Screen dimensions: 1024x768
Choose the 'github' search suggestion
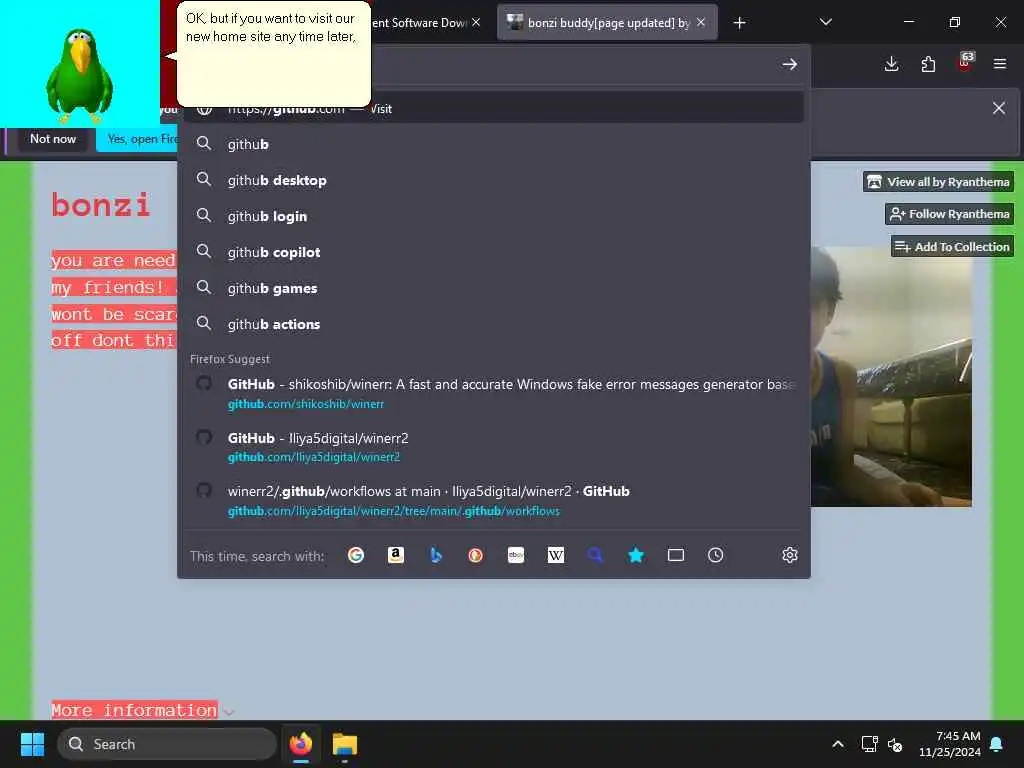pos(493,144)
